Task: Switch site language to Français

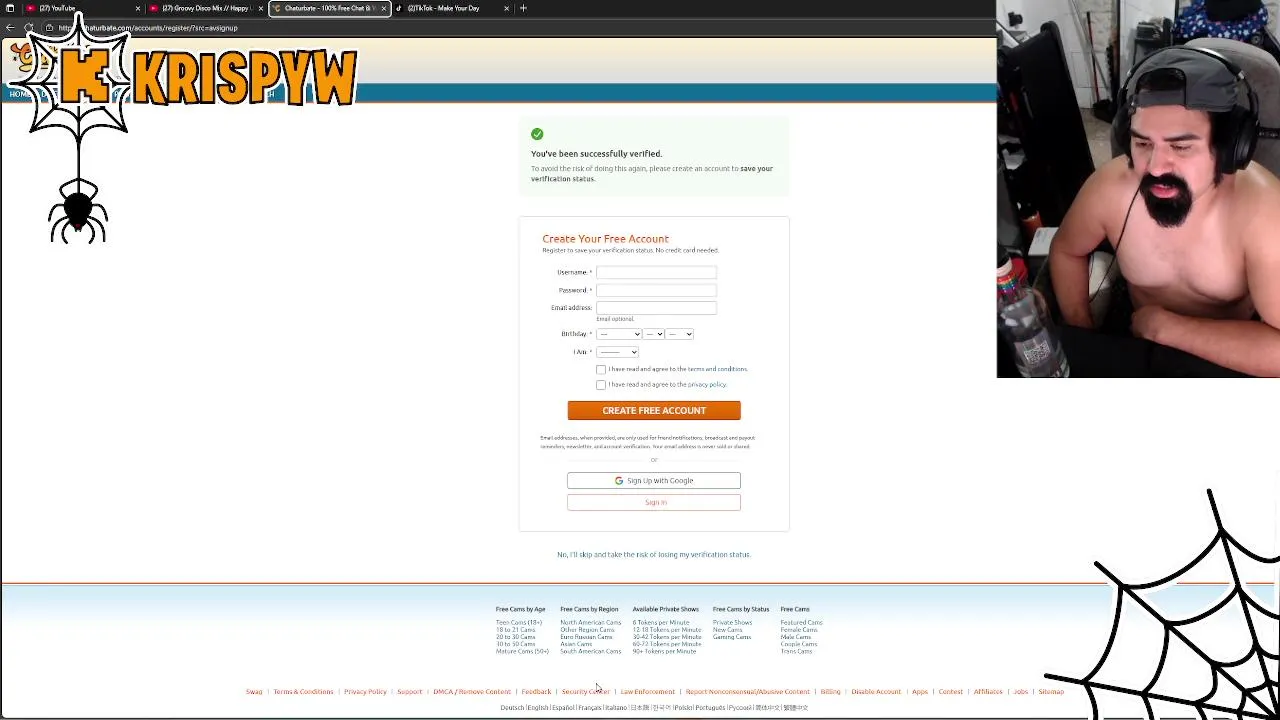Action: (590, 708)
